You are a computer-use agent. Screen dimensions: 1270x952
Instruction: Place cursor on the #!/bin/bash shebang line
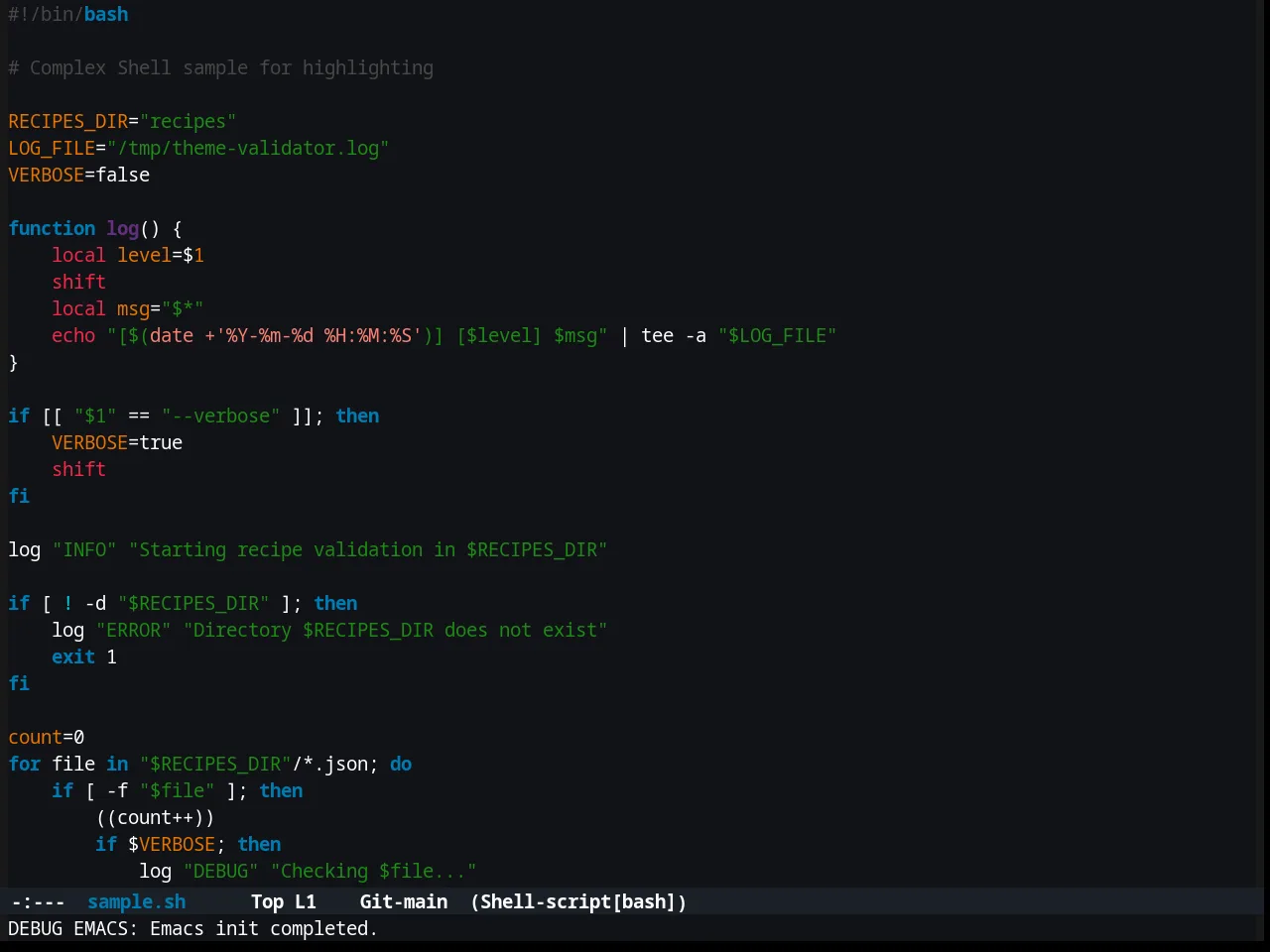point(68,14)
